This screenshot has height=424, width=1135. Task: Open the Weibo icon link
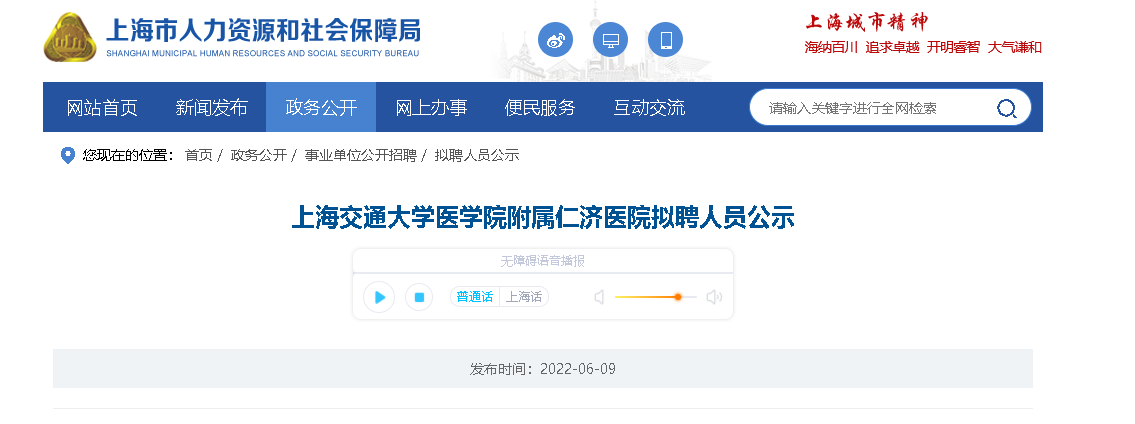tap(555, 40)
